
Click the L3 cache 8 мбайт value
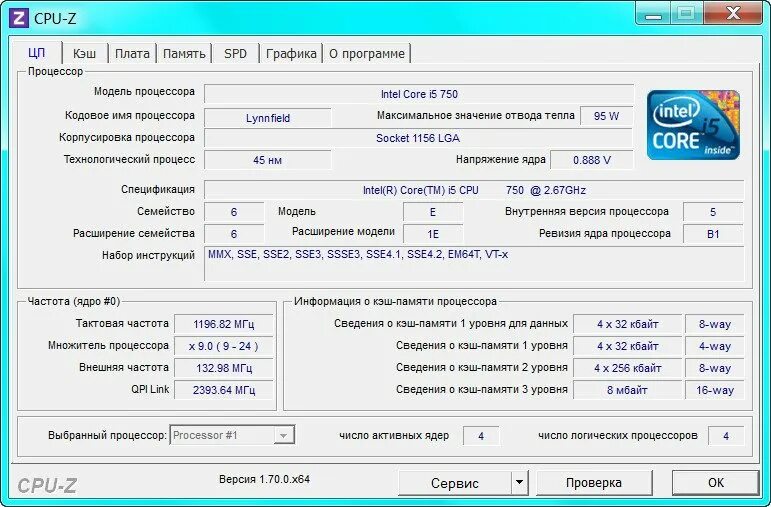pyautogui.click(x=627, y=390)
